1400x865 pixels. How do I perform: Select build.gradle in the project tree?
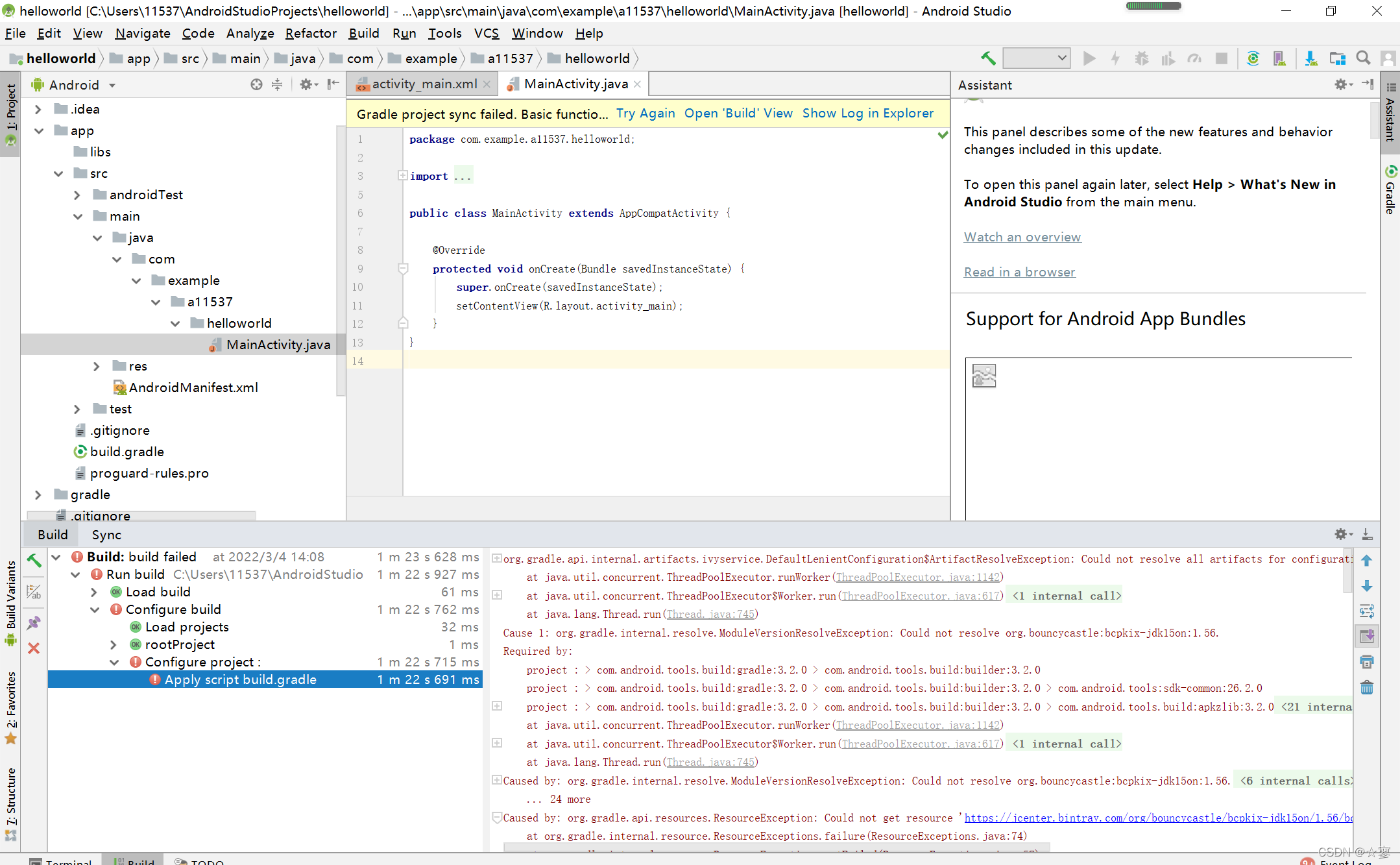click(127, 452)
